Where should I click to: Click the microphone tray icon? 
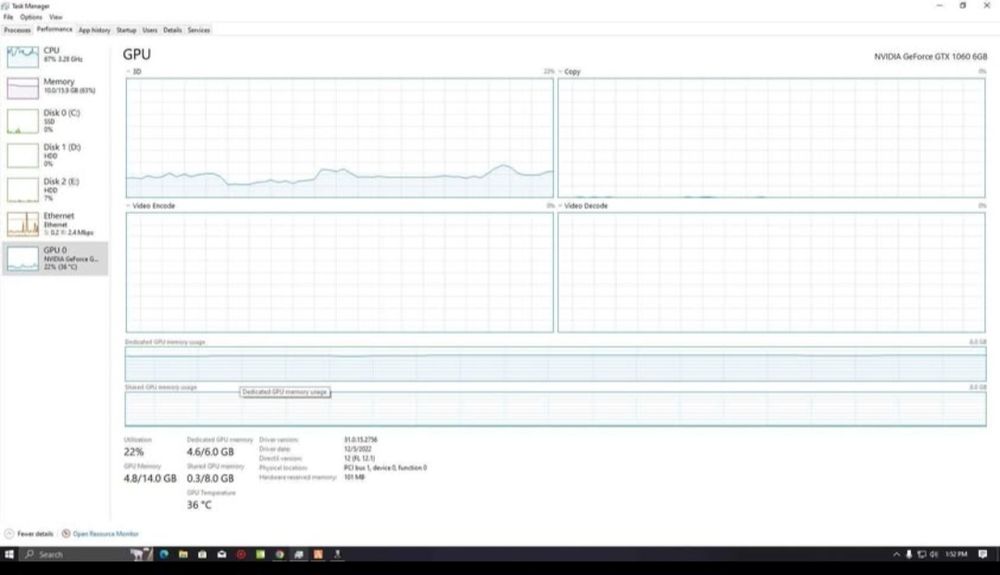coord(909,554)
